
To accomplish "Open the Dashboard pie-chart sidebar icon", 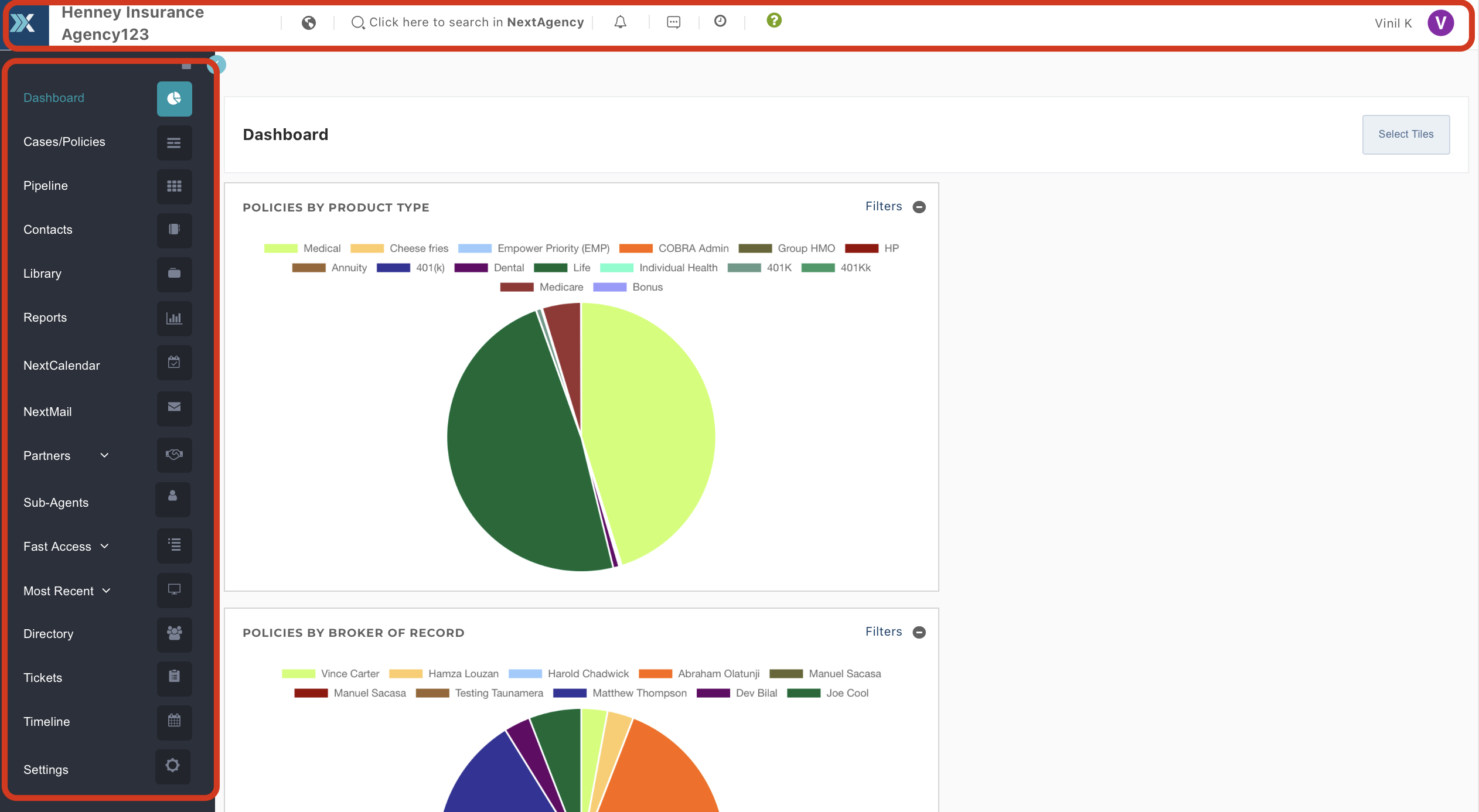I will coord(174,98).
